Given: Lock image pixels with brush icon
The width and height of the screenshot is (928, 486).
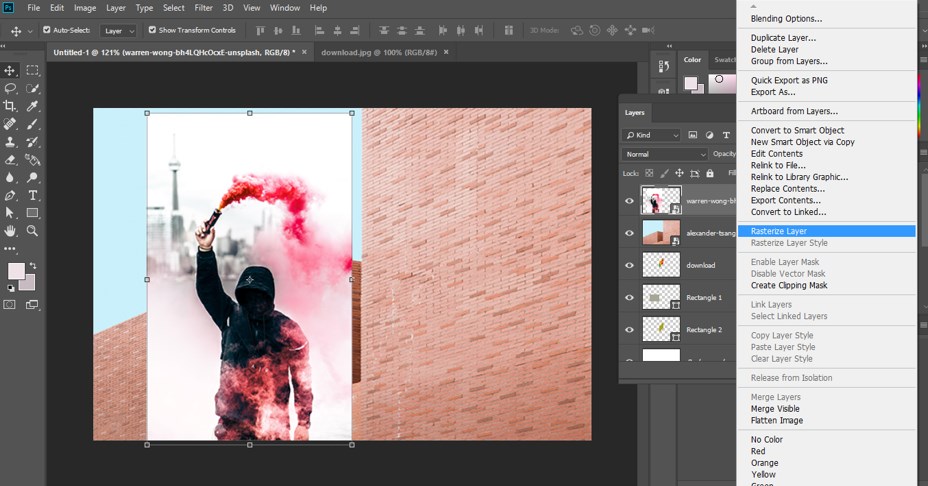Looking at the screenshot, I should coord(664,173).
